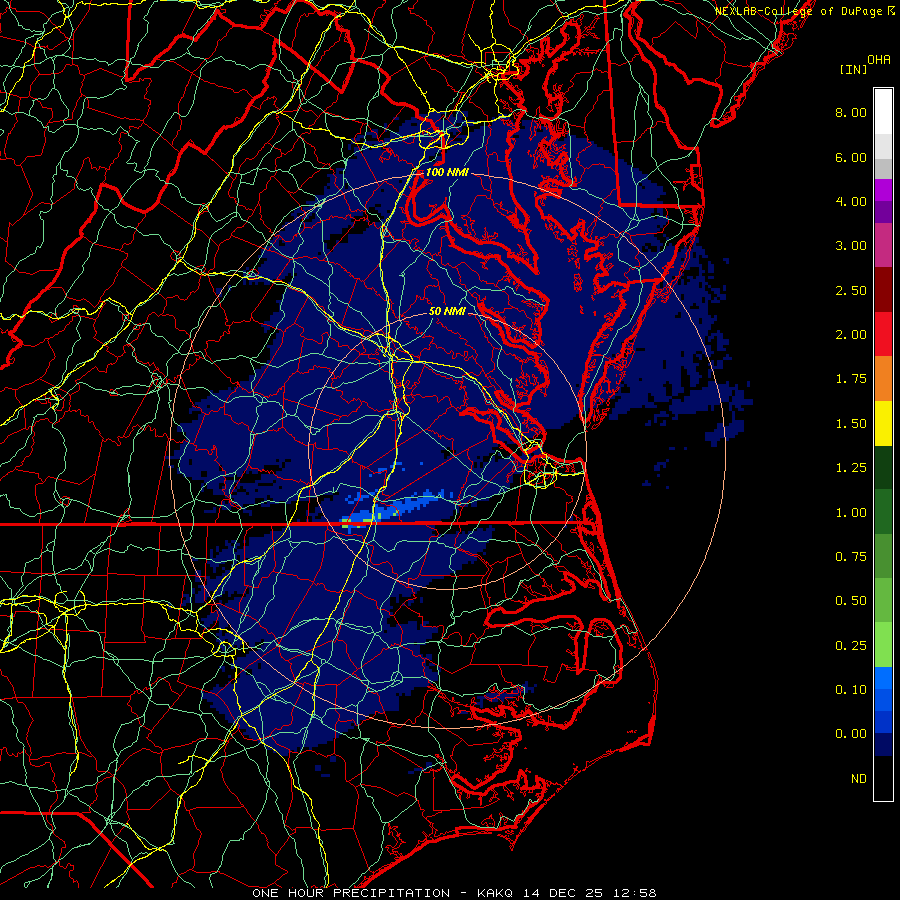900x900 pixels.
Task: Click the white swatch at top of legend
Action: [883, 112]
